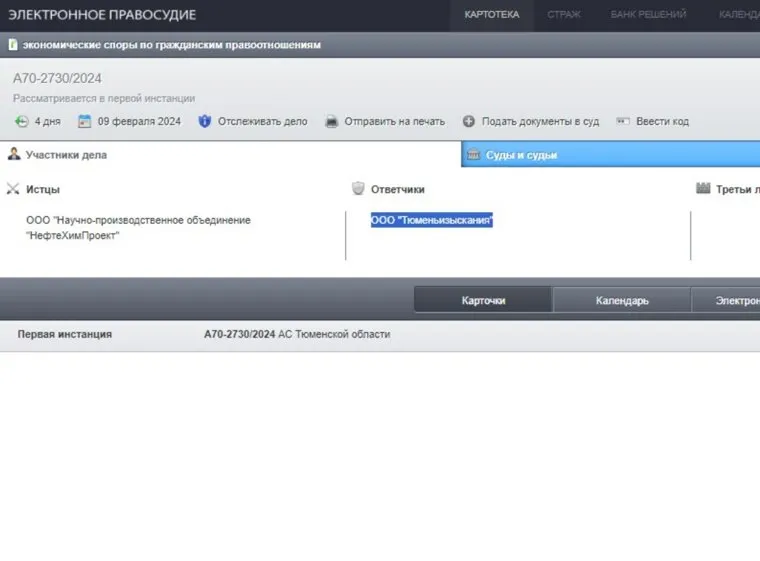Viewport: 760px width, 561px height.
Task: Open the Картотека top menu item
Action: [491, 15]
